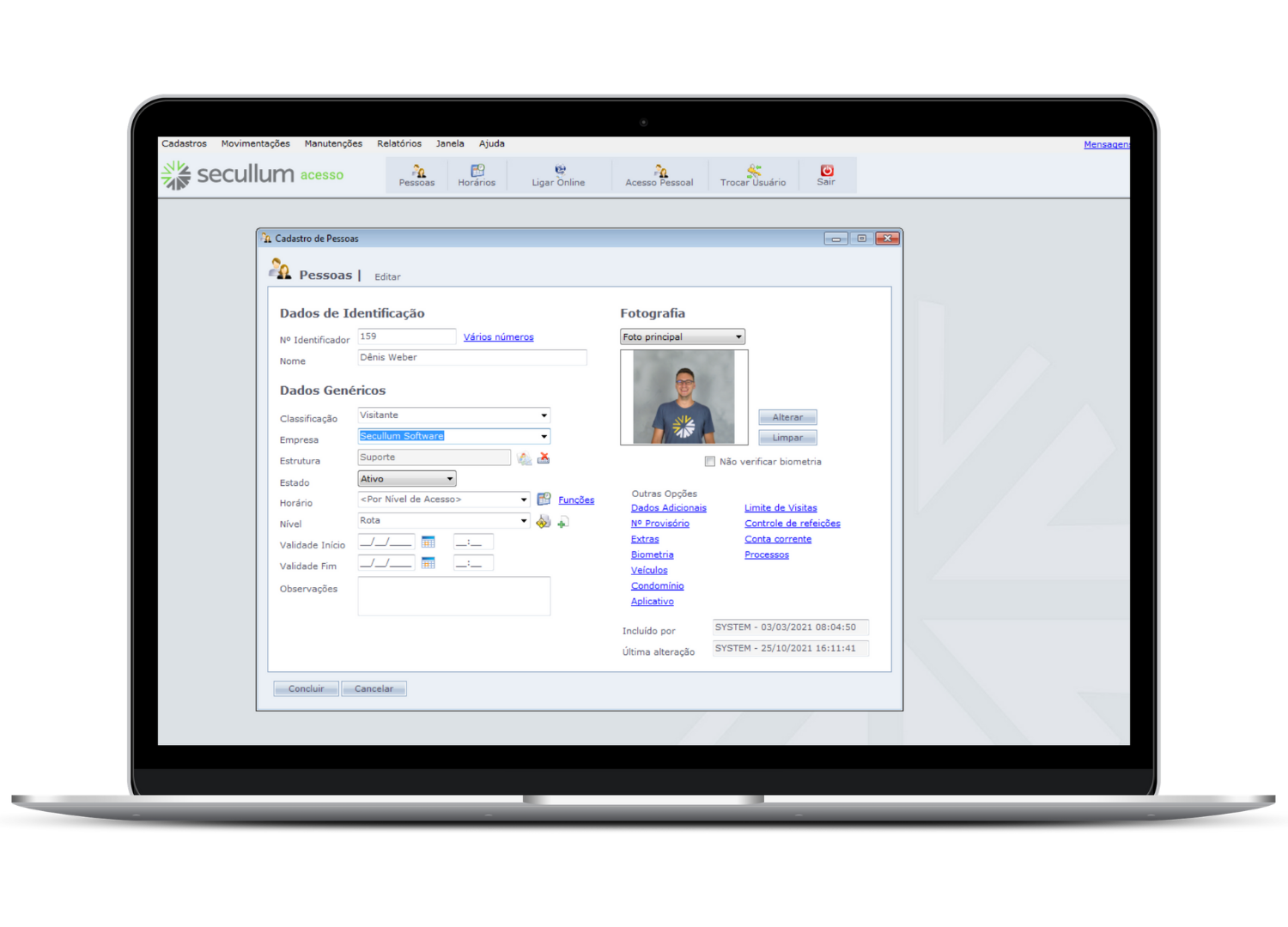Open the Cadastros menu

point(184,144)
